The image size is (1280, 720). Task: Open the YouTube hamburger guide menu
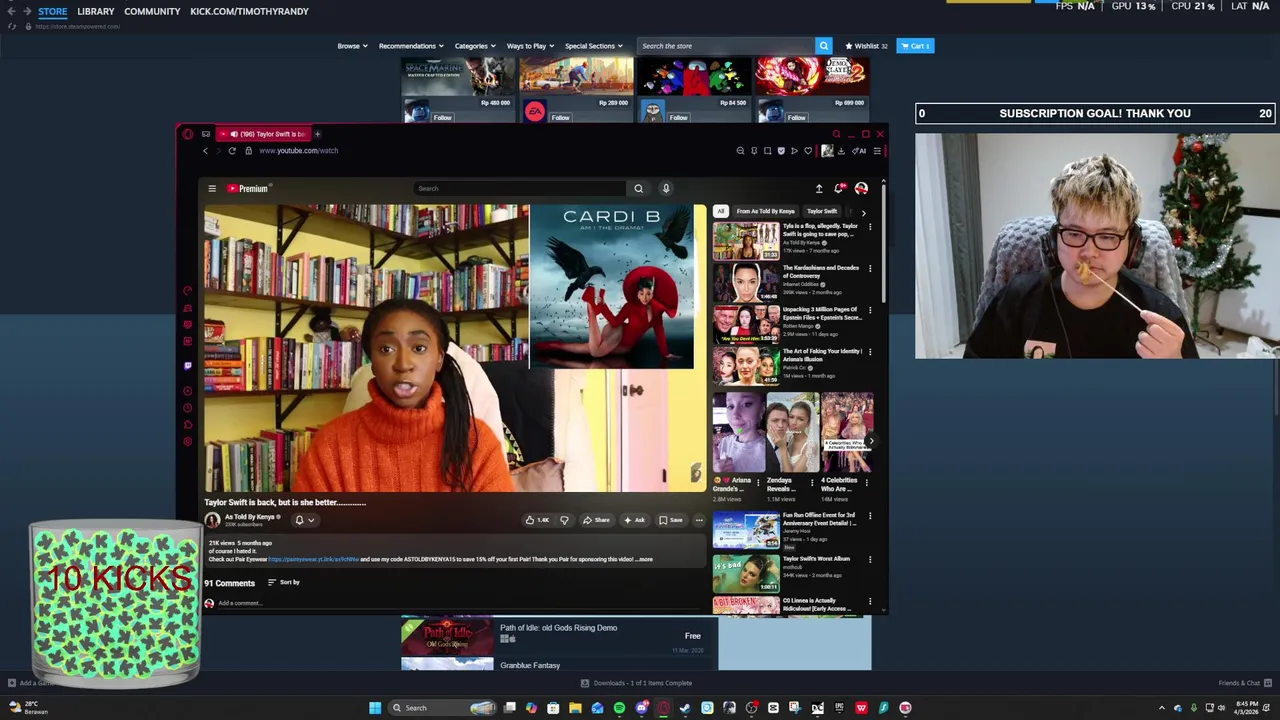click(x=212, y=188)
